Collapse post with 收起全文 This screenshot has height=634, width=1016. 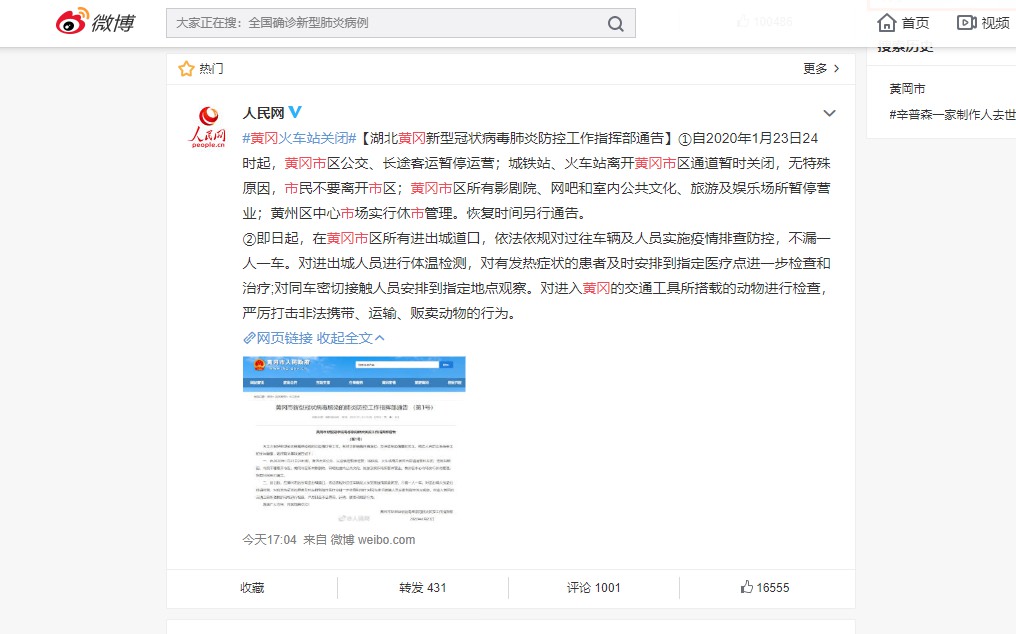[351, 338]
